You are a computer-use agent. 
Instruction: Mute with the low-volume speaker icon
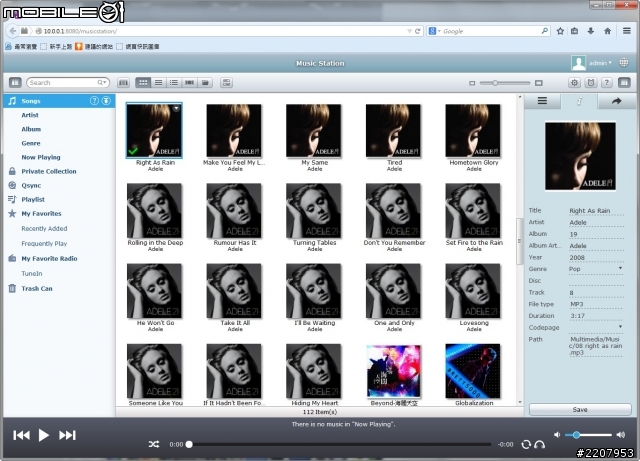pyautogui.click(x=557, y=435)
